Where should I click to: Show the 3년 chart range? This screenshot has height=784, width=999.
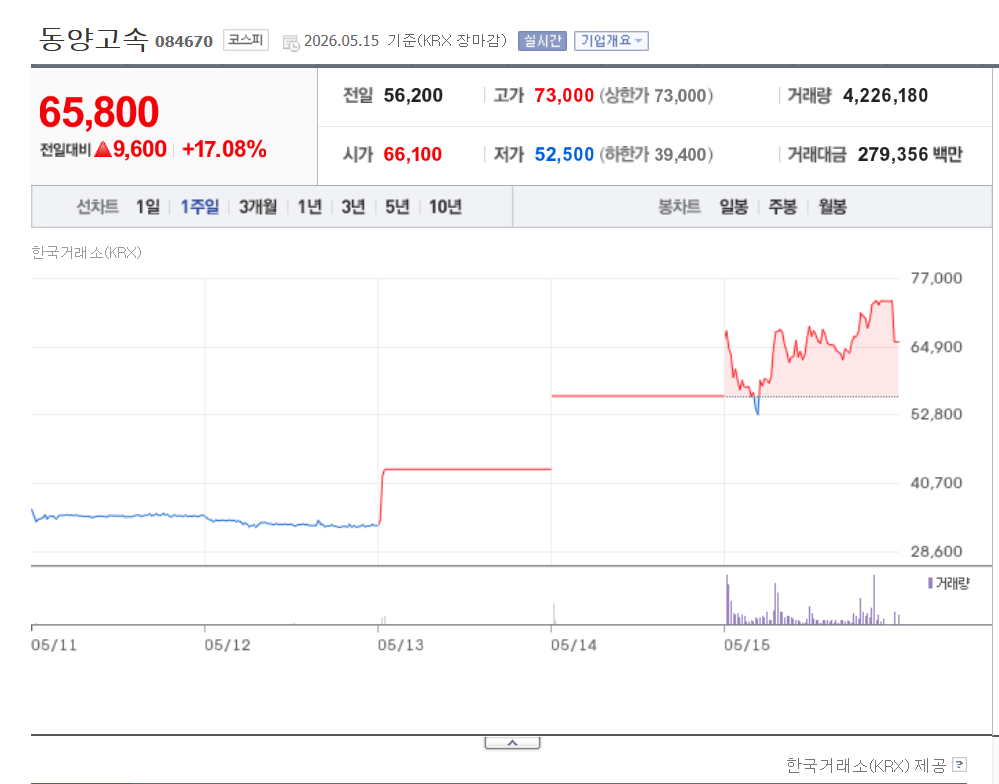click(x=353, y=206)
